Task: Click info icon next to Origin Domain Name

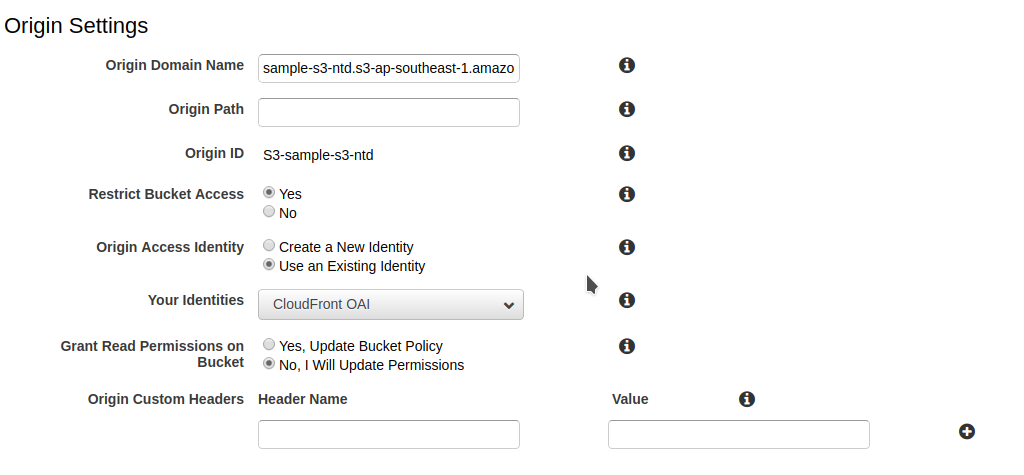Action: (x=627, y=65)
